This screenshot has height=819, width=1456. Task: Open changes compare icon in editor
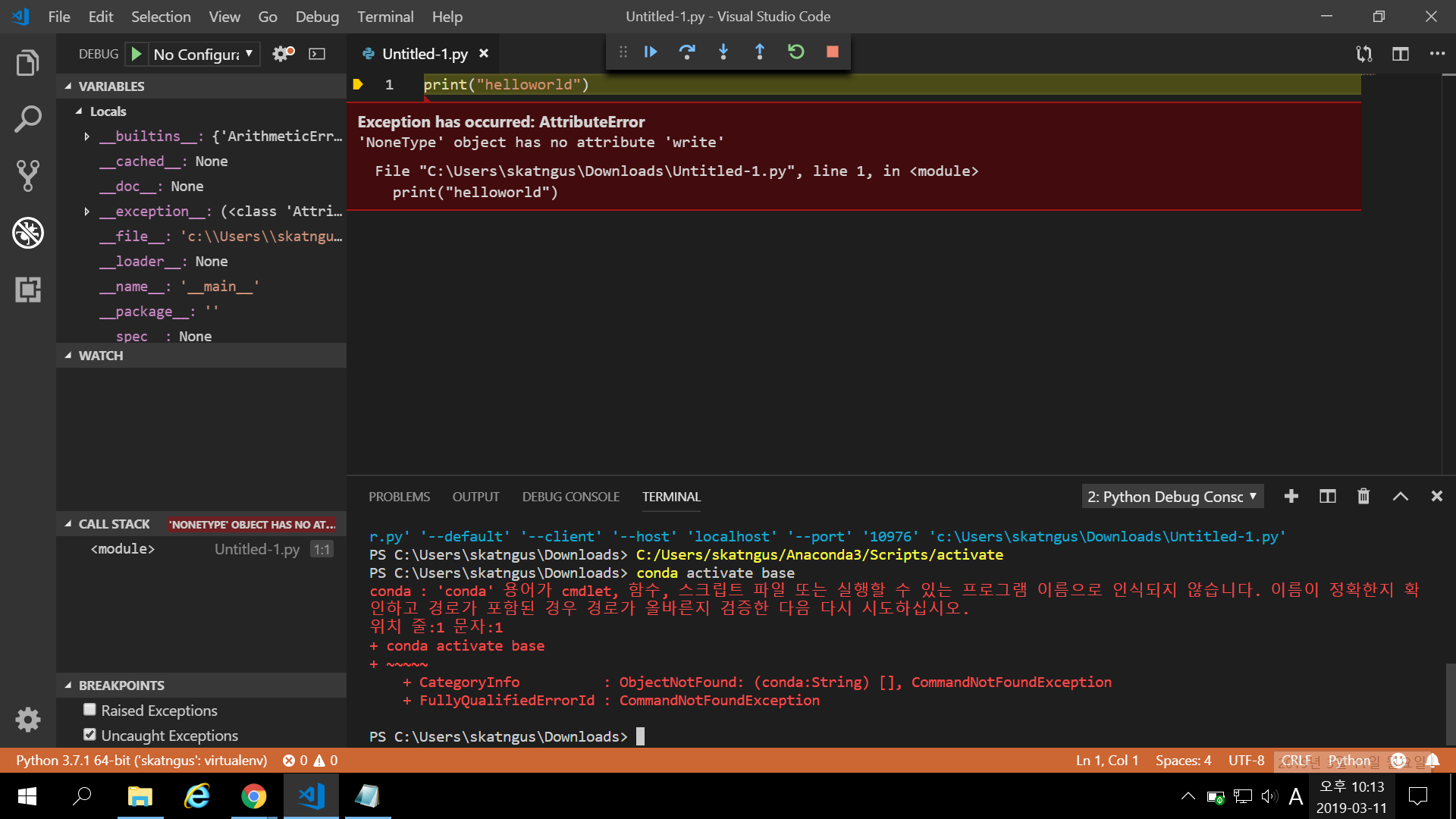point(1364,54)
